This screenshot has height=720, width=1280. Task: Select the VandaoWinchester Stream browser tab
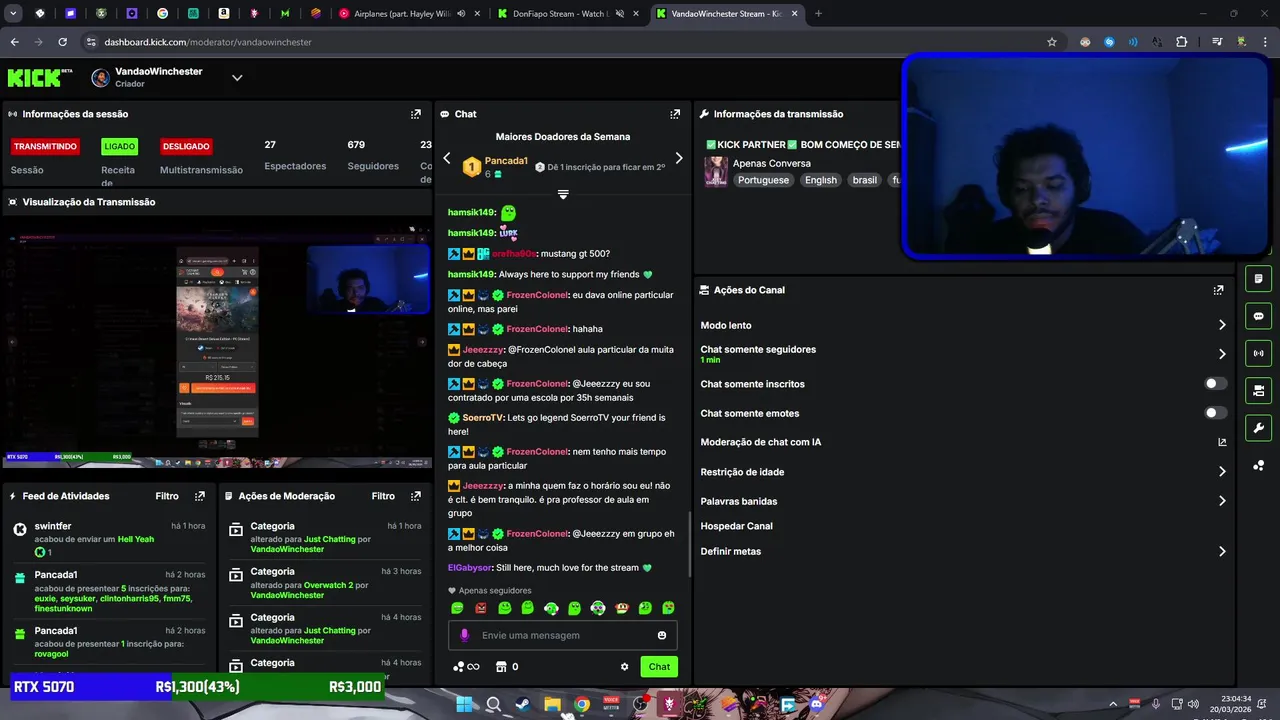tap(727, 14)
